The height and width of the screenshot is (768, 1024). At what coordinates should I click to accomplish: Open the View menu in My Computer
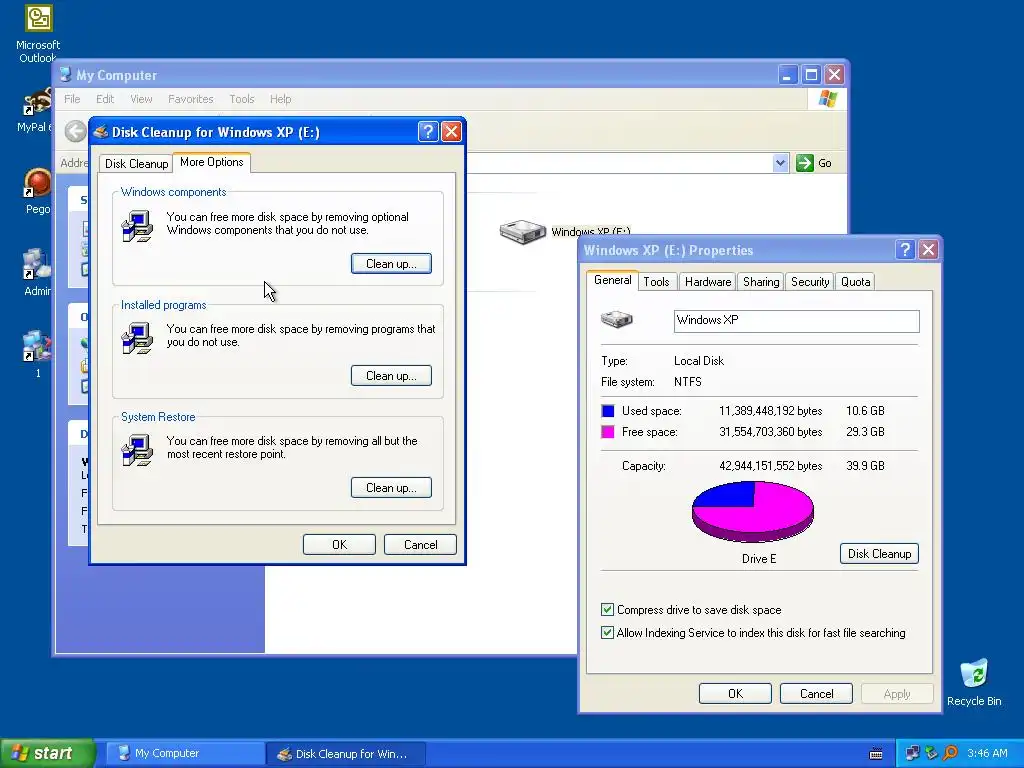pos(141,99)
